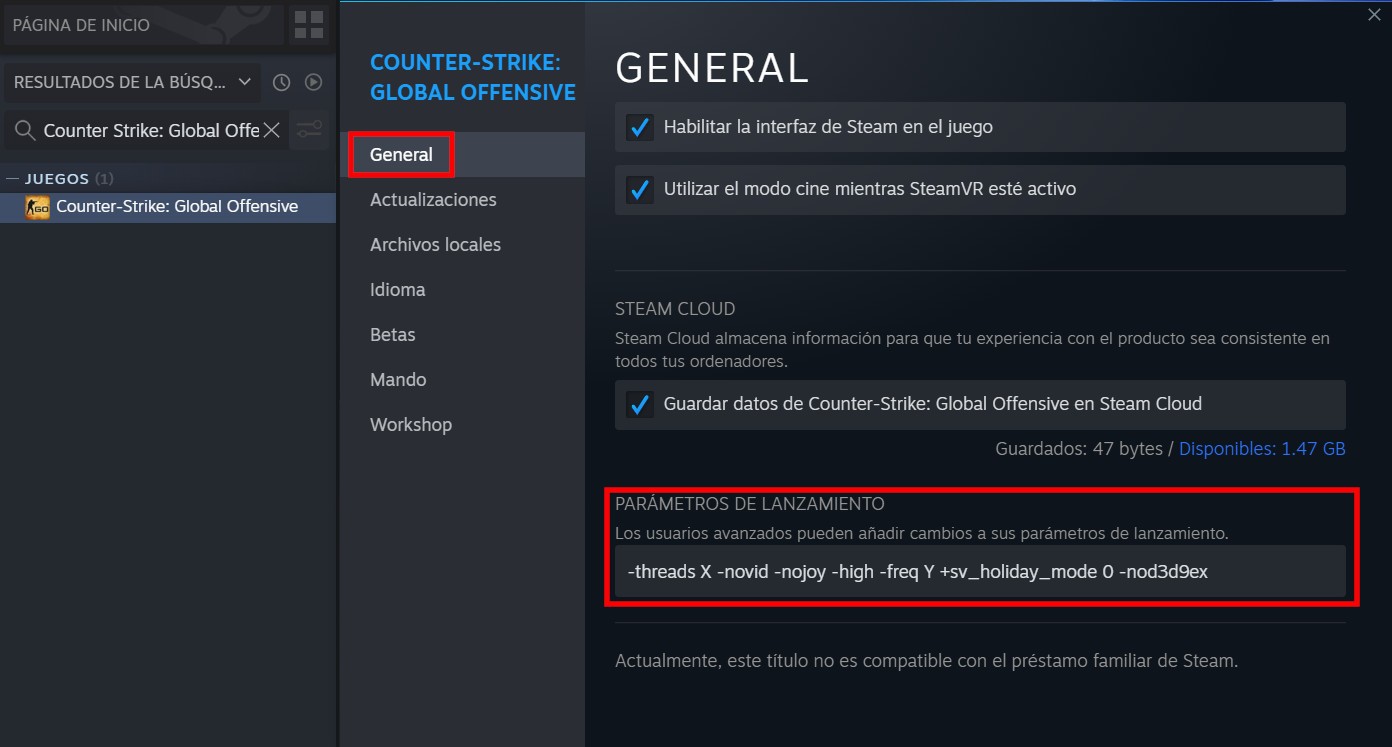Viewport: 1392px width, 747px height.
Task: Open advanced filter sliders icon
Action: pos(310,130)
